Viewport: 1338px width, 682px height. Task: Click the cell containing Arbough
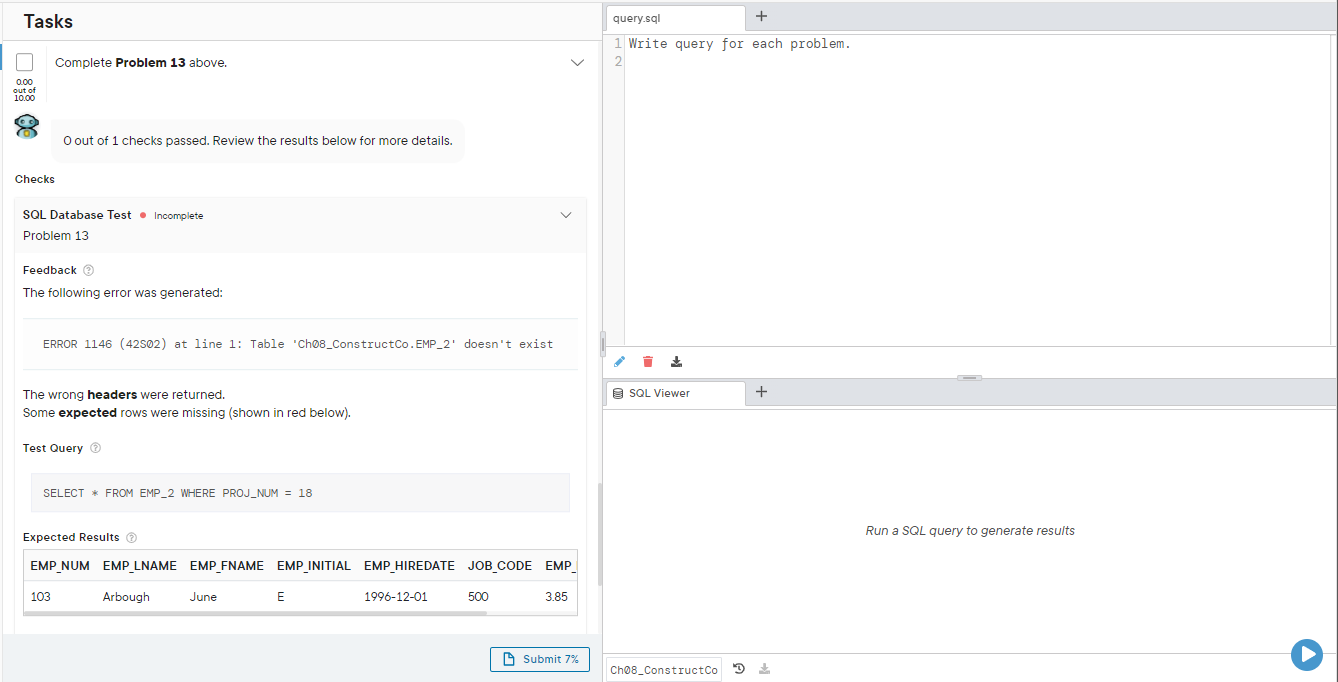point(126,596)
